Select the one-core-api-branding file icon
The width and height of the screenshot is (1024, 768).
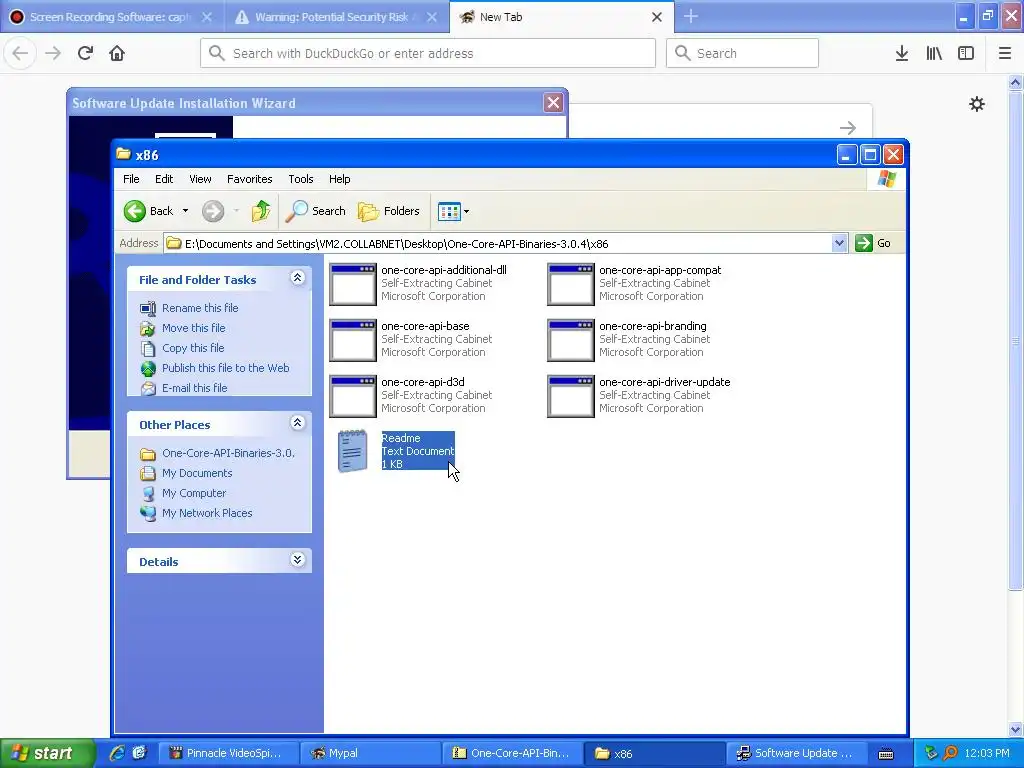click(x=571, y=340)
